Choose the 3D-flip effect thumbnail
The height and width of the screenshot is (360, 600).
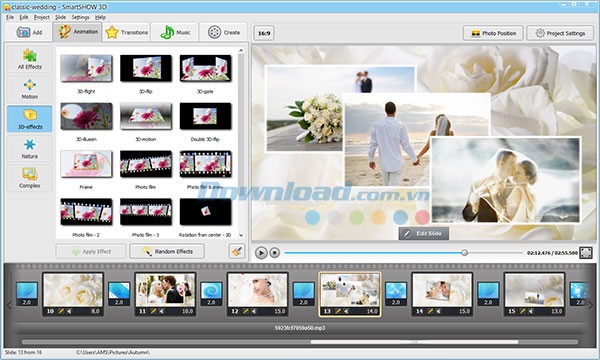point(146,68)
